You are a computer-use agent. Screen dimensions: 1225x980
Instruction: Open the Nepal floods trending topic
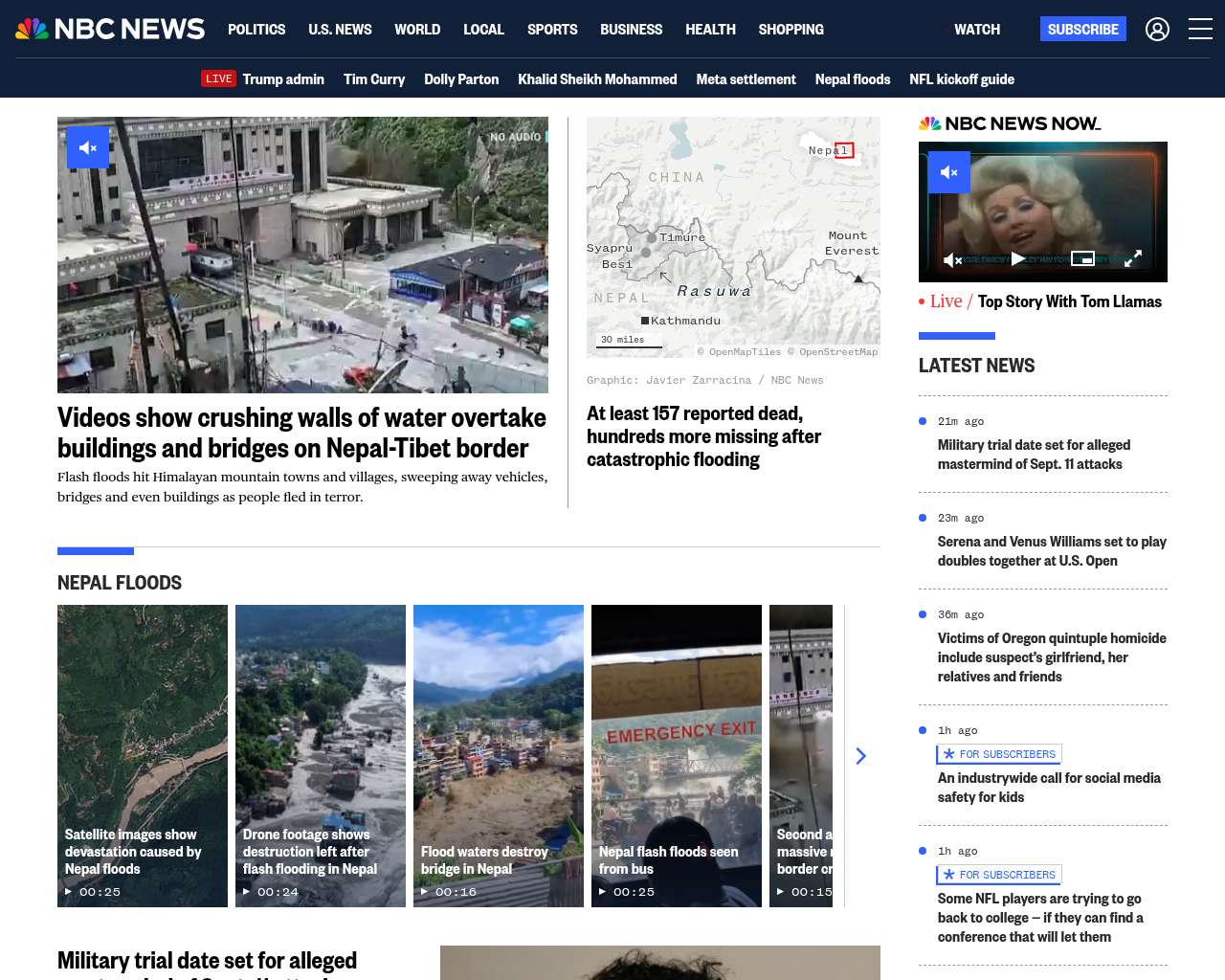[853, 79]
